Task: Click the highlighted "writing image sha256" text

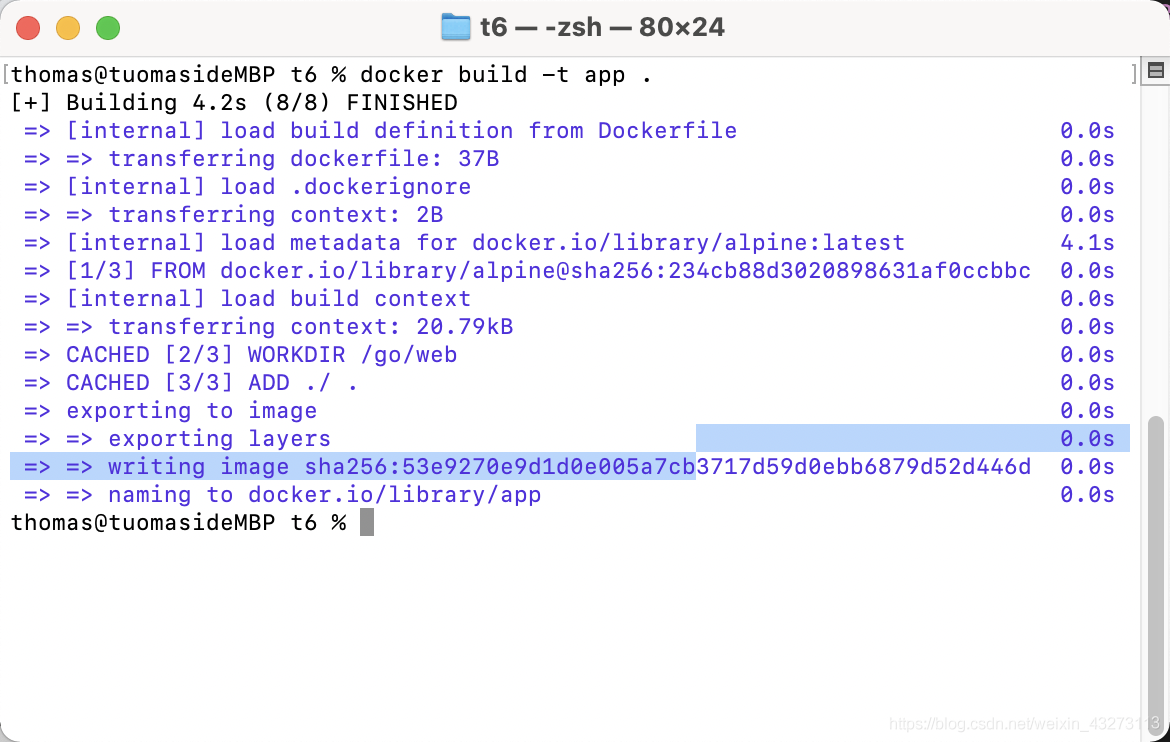Action: pos(401,467)
